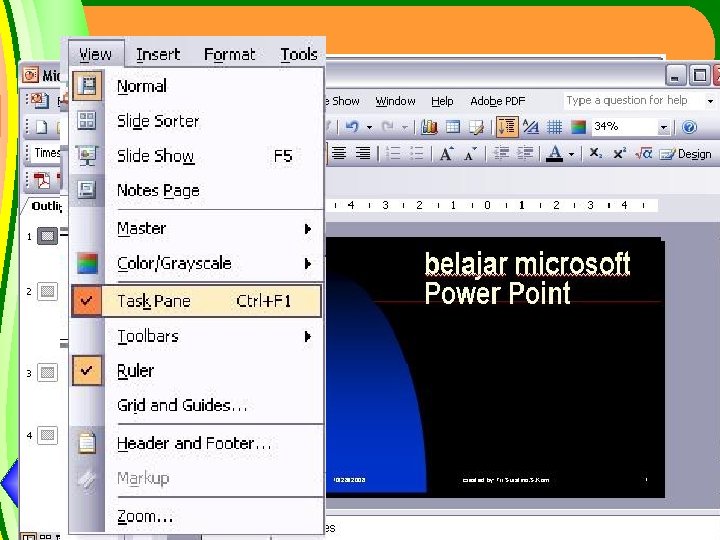
Task: Choose Slide Show F5 entry
Action: (x=197, y=156)
